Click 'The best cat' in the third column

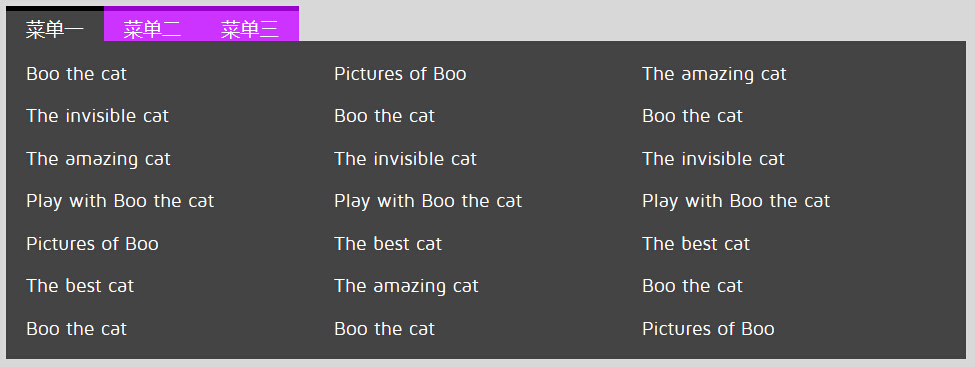click(696, 243)
